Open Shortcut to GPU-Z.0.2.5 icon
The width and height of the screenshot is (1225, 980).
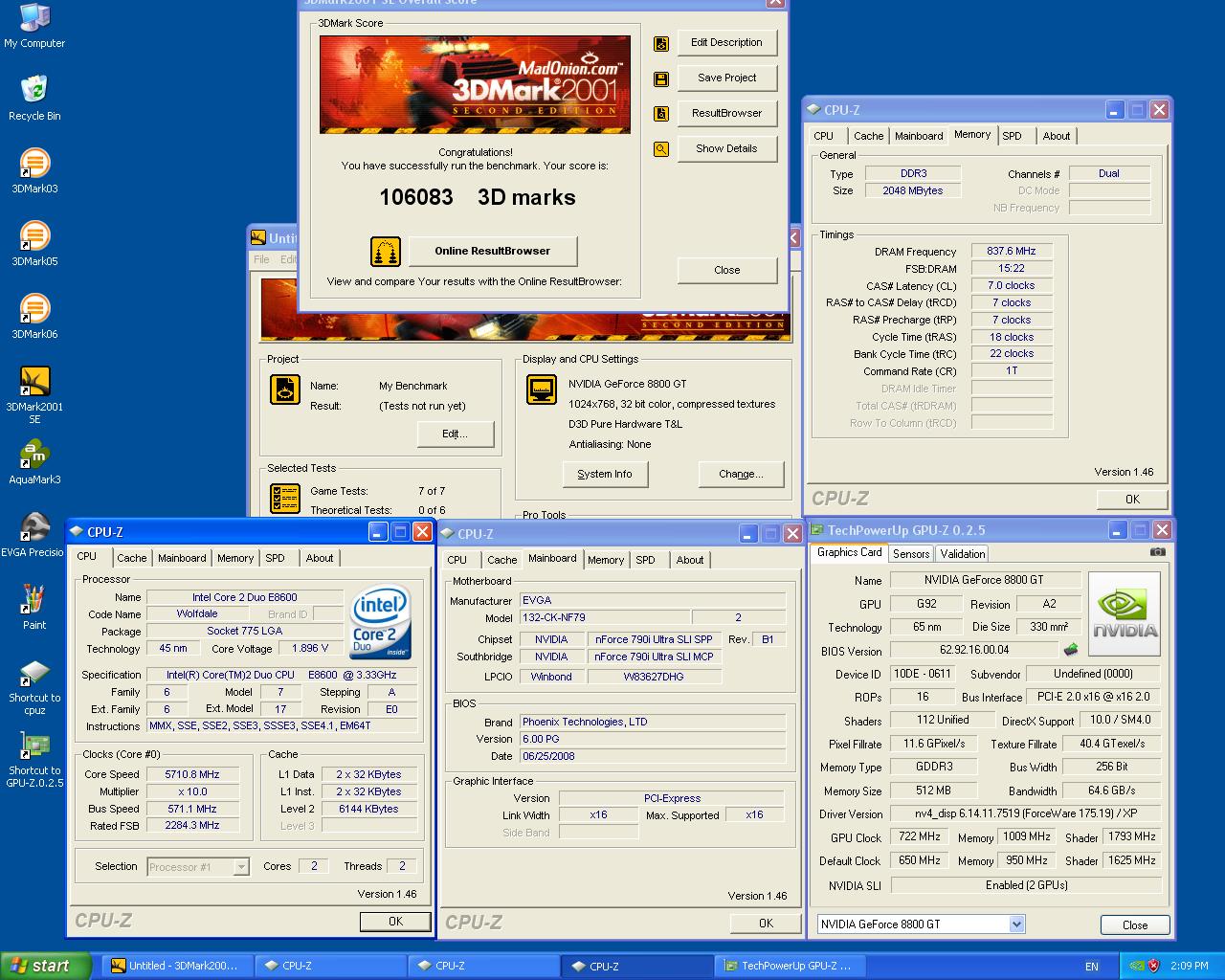tap(34, 758)
